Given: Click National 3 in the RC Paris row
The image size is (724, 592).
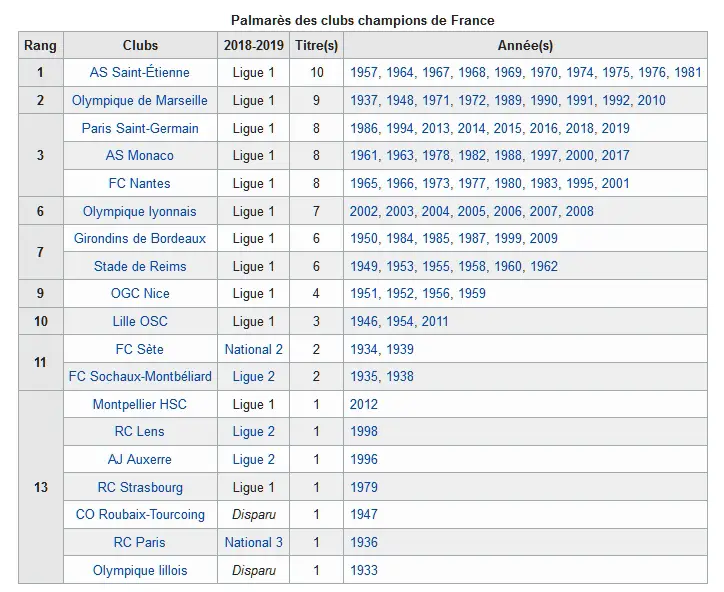Looking at the screenshot, I should (x=253, y=542).
